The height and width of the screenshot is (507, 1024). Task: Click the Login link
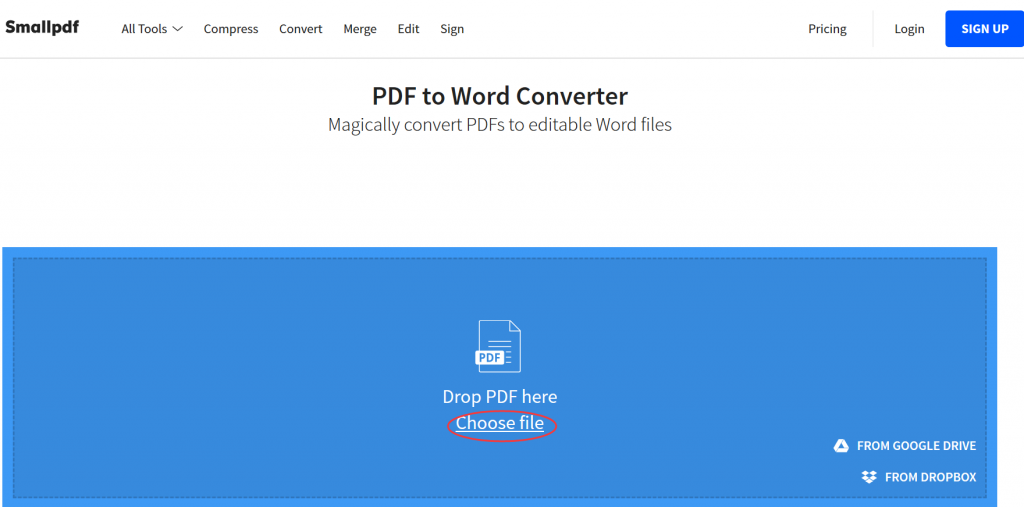(909, 29)
